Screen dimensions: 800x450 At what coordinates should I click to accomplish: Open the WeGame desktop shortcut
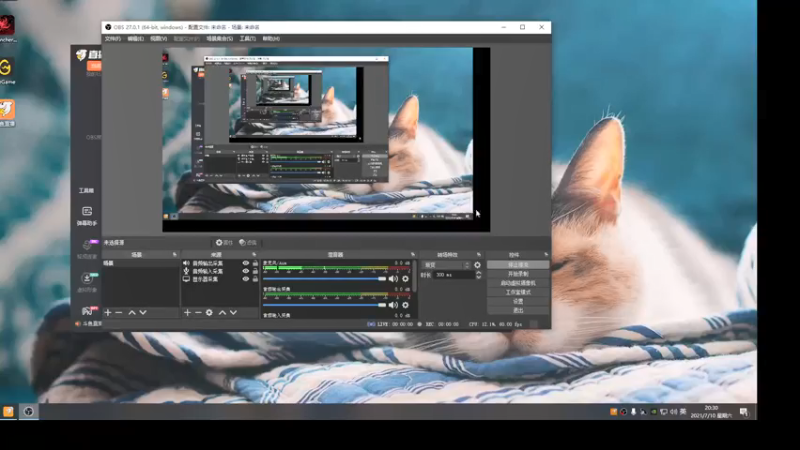click(6, 71)
